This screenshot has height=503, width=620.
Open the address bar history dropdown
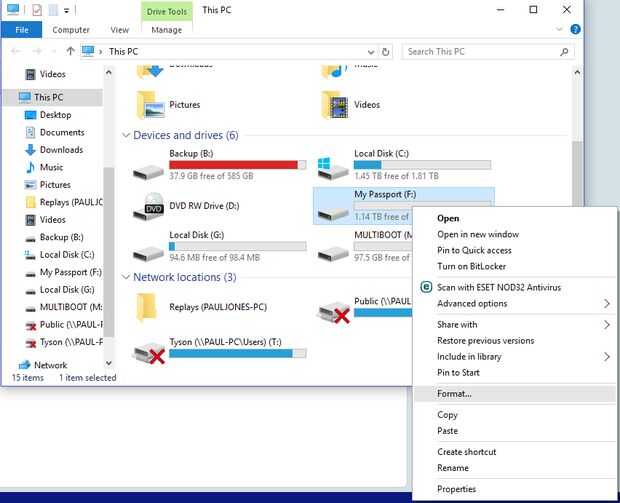coord(370,52)
